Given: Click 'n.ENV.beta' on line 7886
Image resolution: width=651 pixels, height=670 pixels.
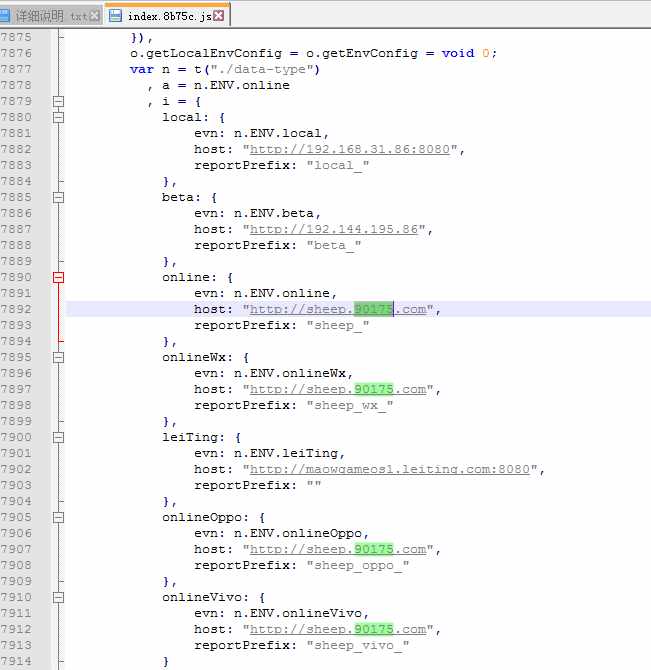Looking at the screenshot, I should tap(274, 213).
